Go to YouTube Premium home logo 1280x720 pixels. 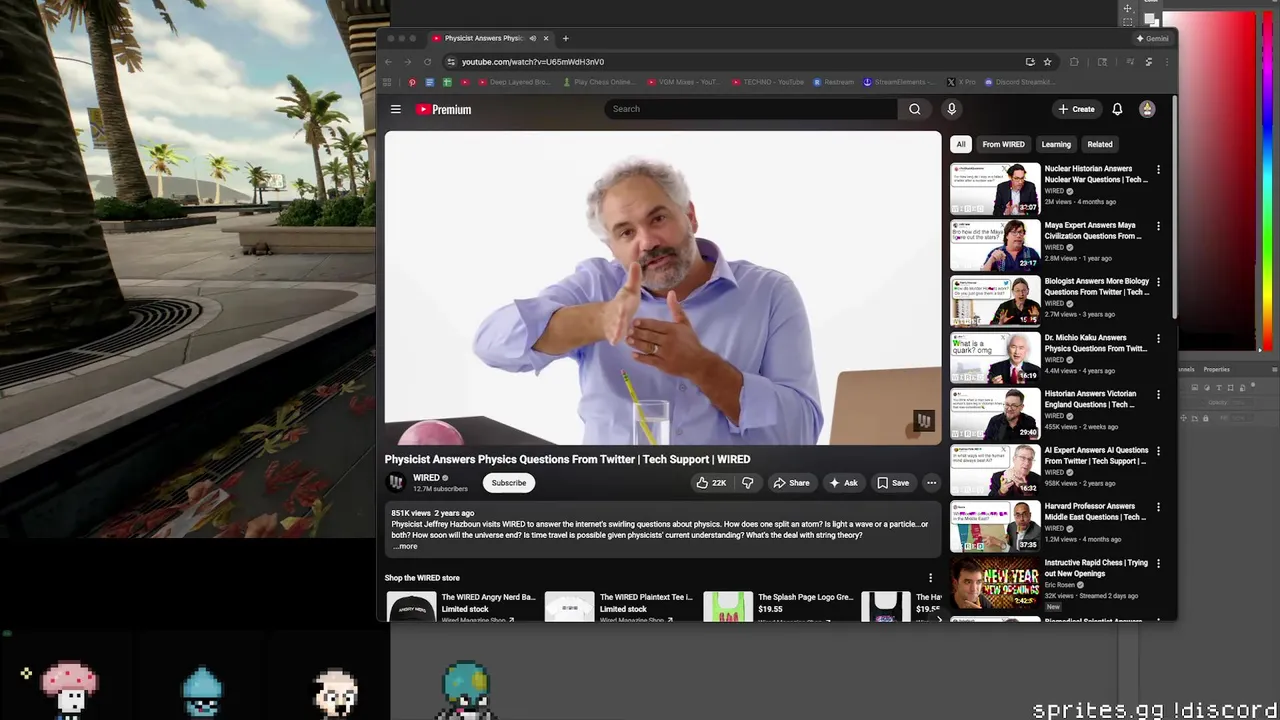pos(444,109)
